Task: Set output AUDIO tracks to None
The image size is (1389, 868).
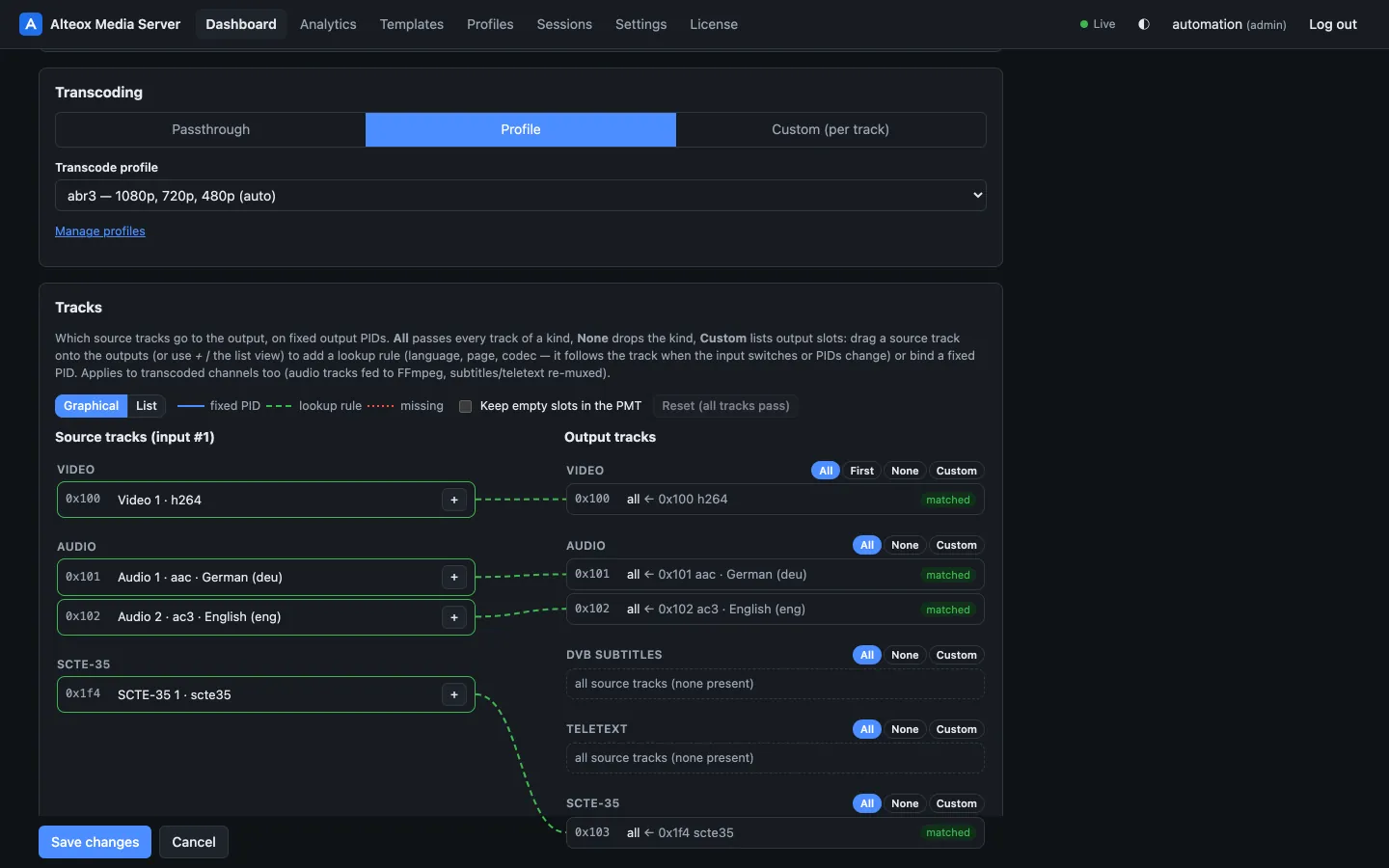Action: [905, 545]
